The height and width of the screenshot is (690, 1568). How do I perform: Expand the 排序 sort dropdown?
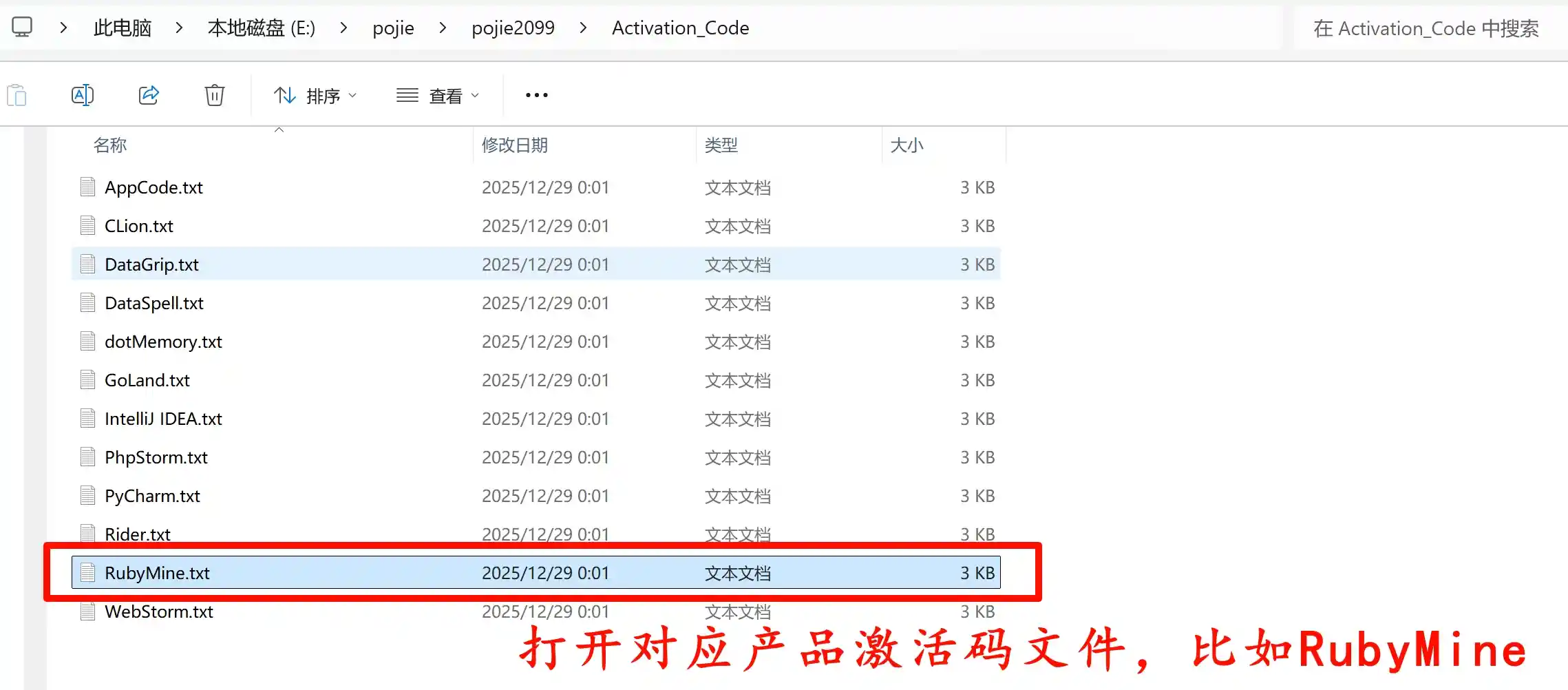(x=315, y=95)
